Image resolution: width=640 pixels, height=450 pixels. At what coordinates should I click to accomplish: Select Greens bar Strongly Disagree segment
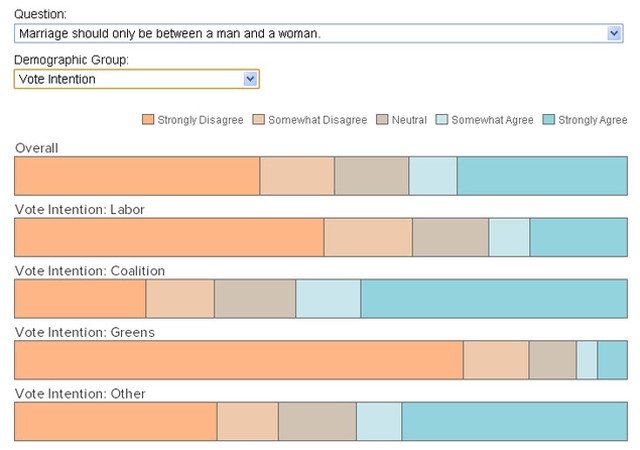239,360
